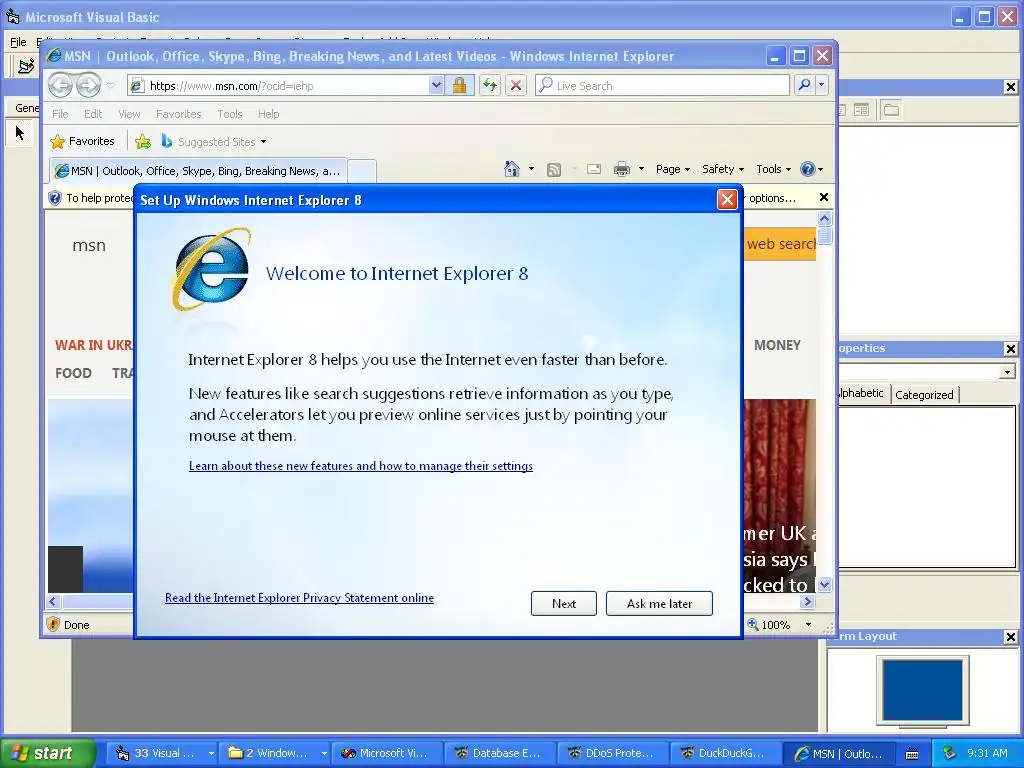The image size is (1024, 768).
Task: Open the IE File menu
Action: (60, 114)
